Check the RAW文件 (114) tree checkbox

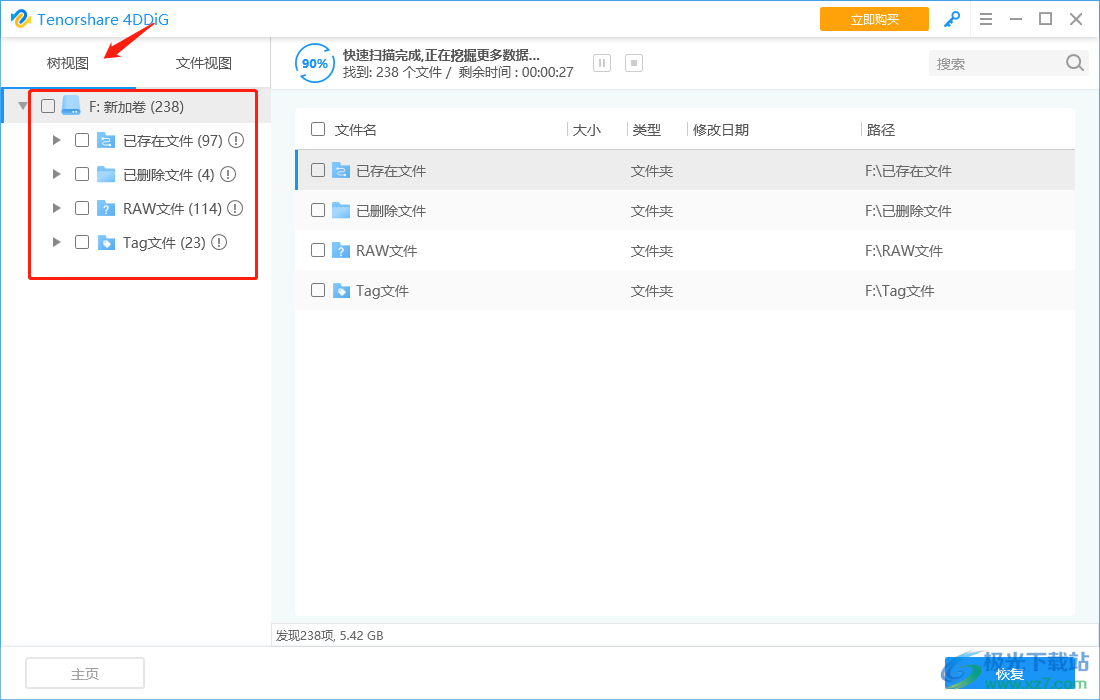(82, 208)
